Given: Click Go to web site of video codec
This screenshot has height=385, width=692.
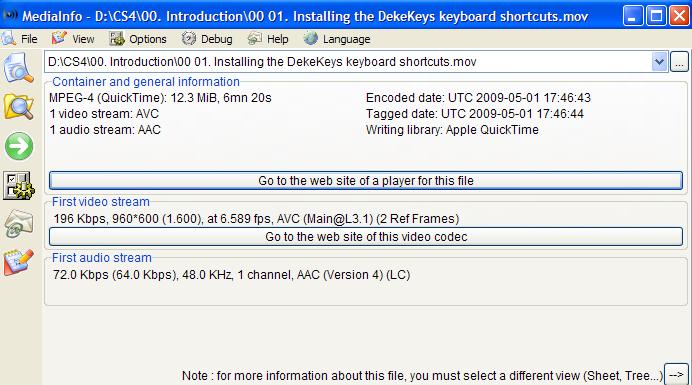Looking at the screenshot, I should [366, 237].
